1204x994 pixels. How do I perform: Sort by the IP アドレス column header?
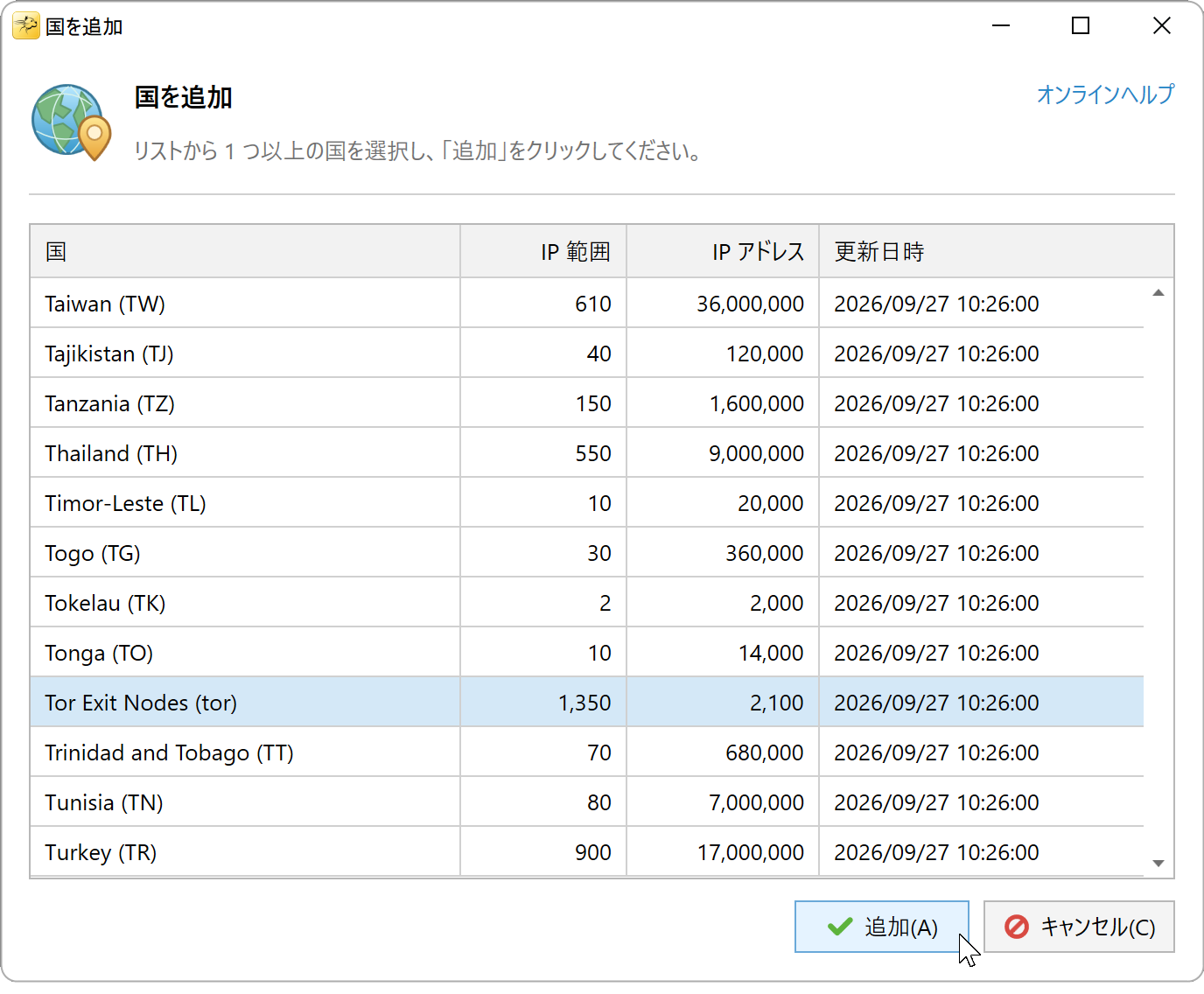tap(723, 252)
